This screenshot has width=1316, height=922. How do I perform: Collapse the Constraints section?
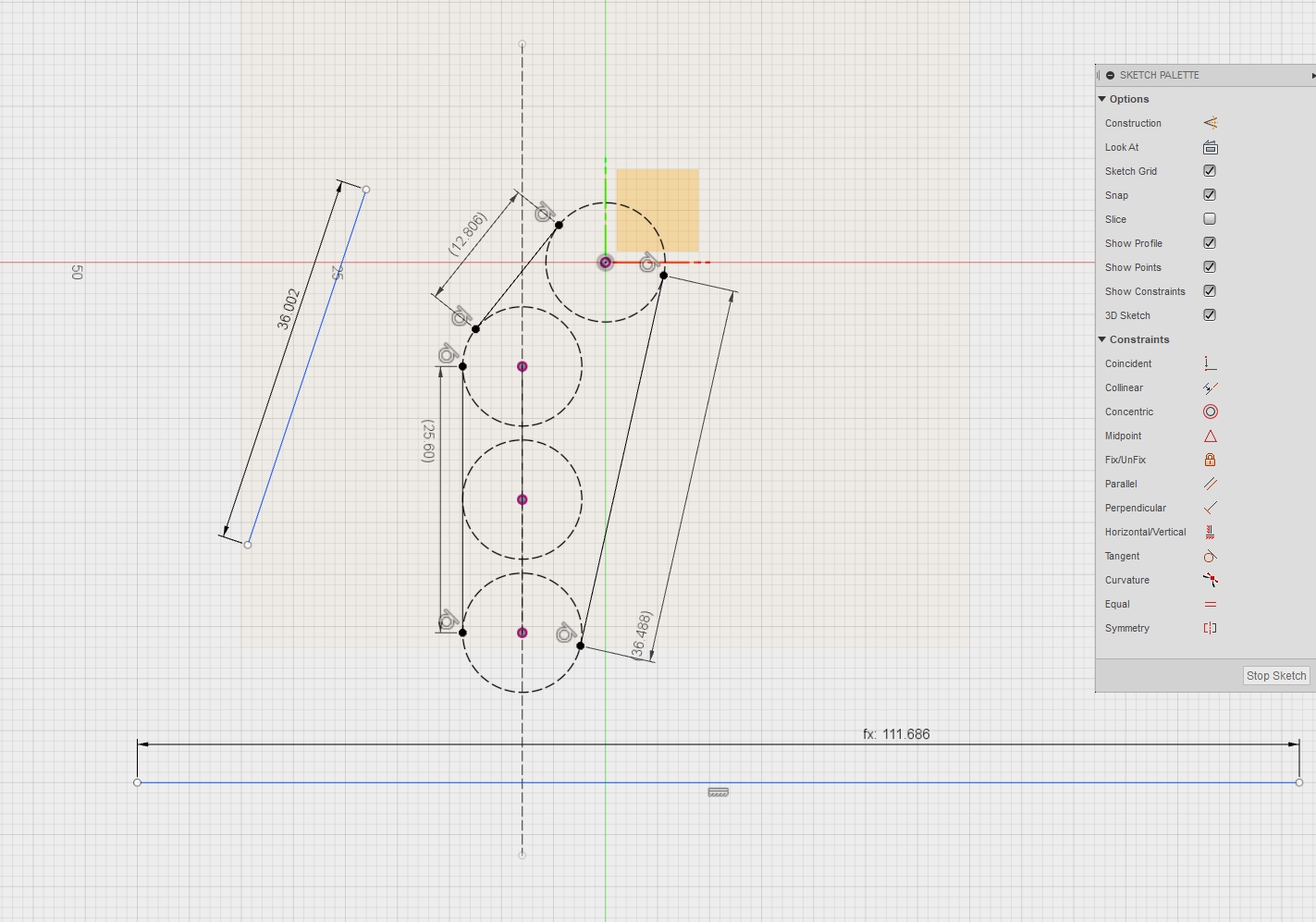(1102, 339)
